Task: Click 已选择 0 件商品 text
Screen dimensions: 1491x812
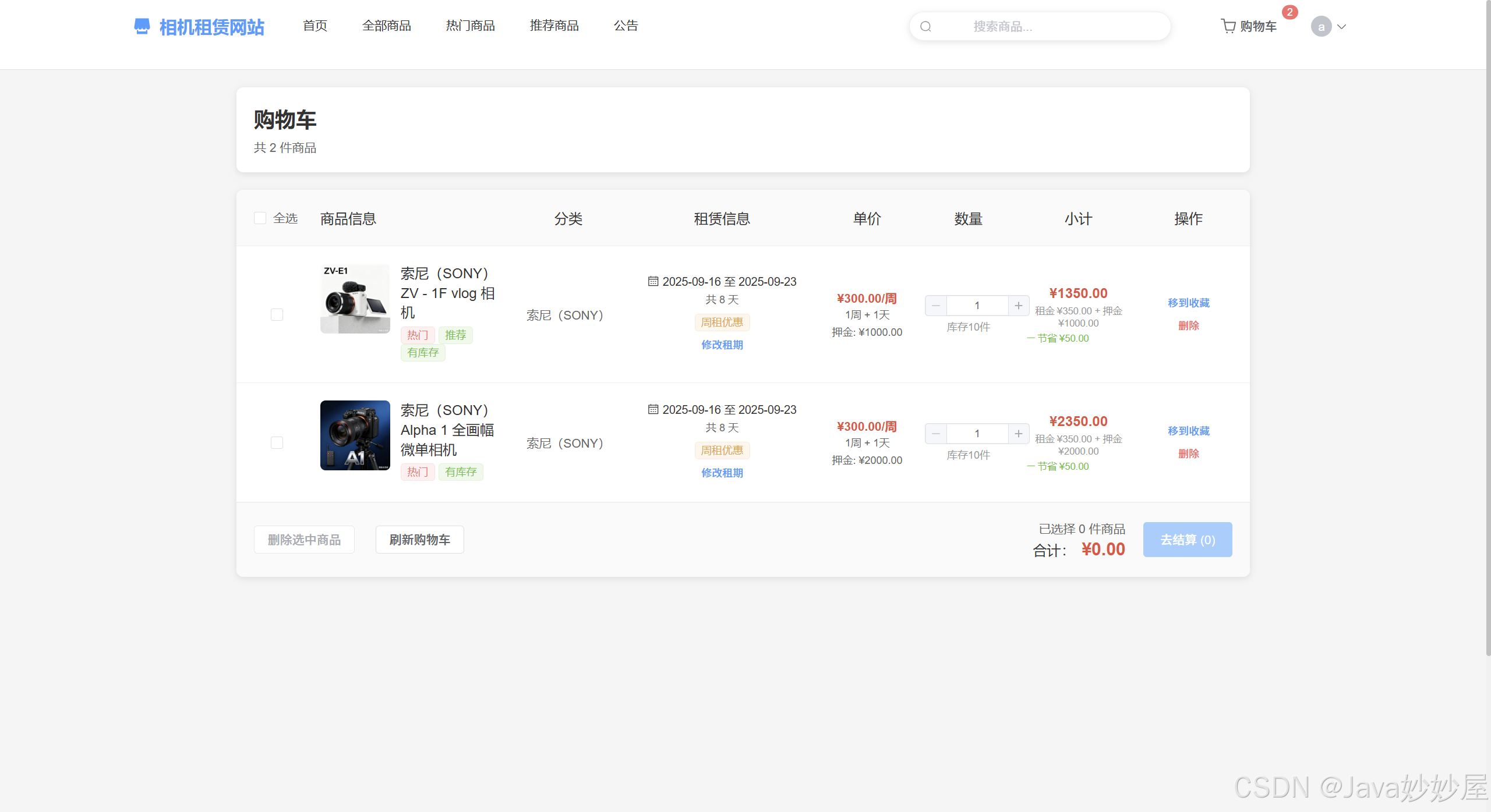Action: coord(1082,529)
